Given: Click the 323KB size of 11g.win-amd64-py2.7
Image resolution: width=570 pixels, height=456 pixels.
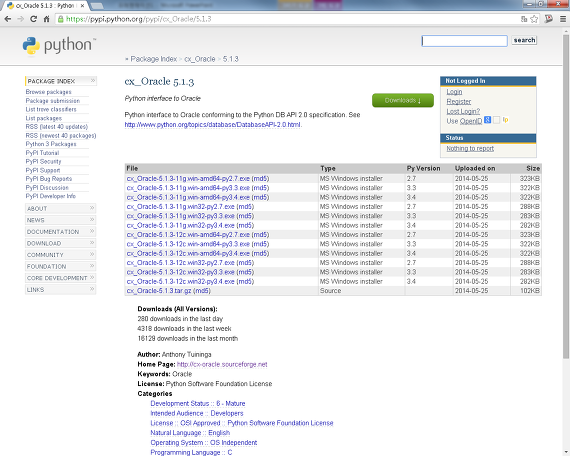Looking at the screenshot, I should click(x=529, y=179).
